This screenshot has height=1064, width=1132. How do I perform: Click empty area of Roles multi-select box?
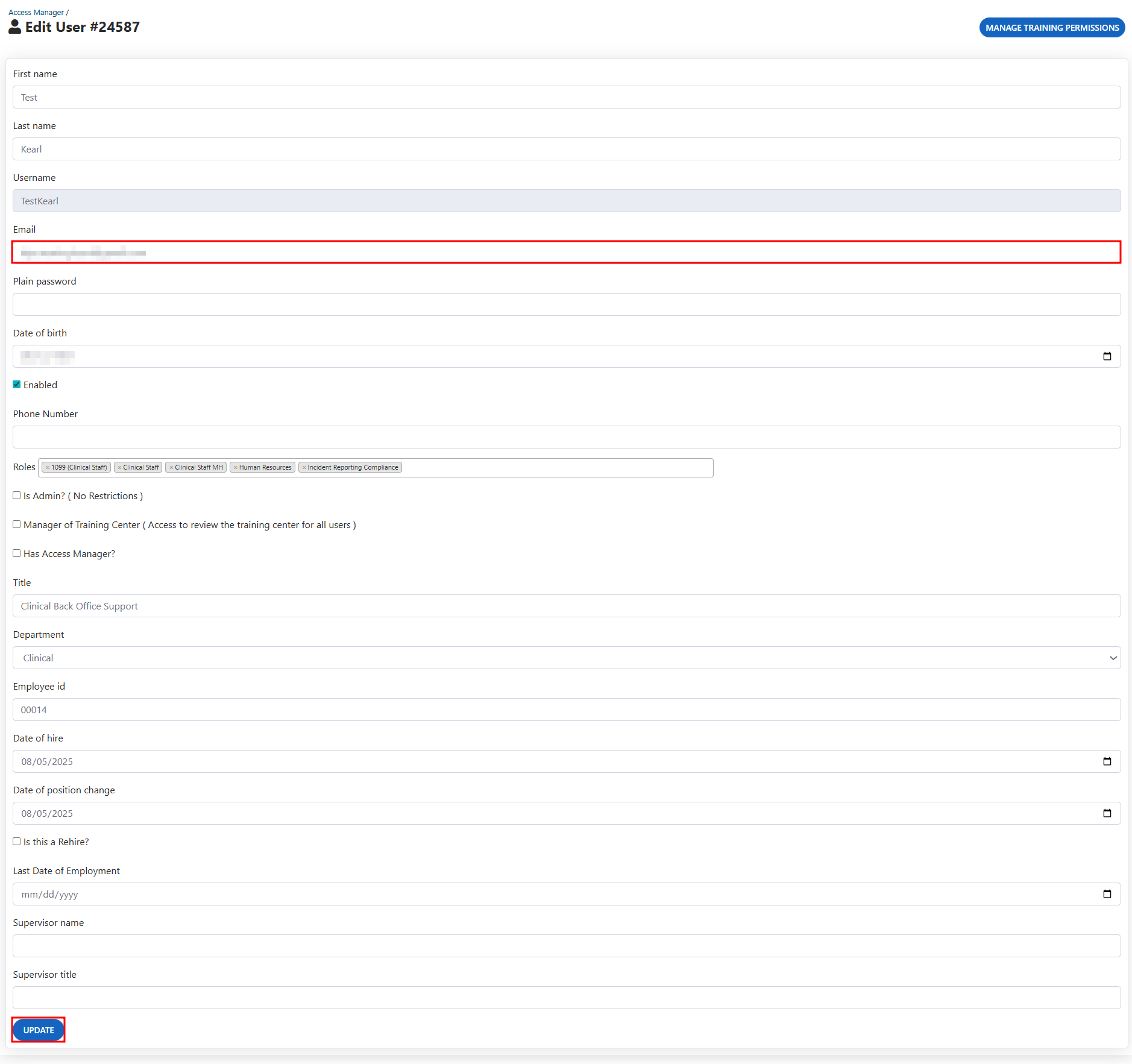[555, 468]
